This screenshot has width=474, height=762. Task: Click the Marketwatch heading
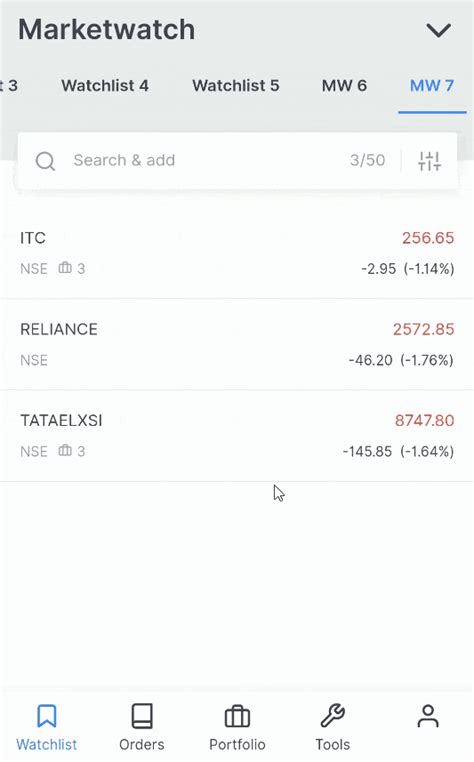[106, 30]
